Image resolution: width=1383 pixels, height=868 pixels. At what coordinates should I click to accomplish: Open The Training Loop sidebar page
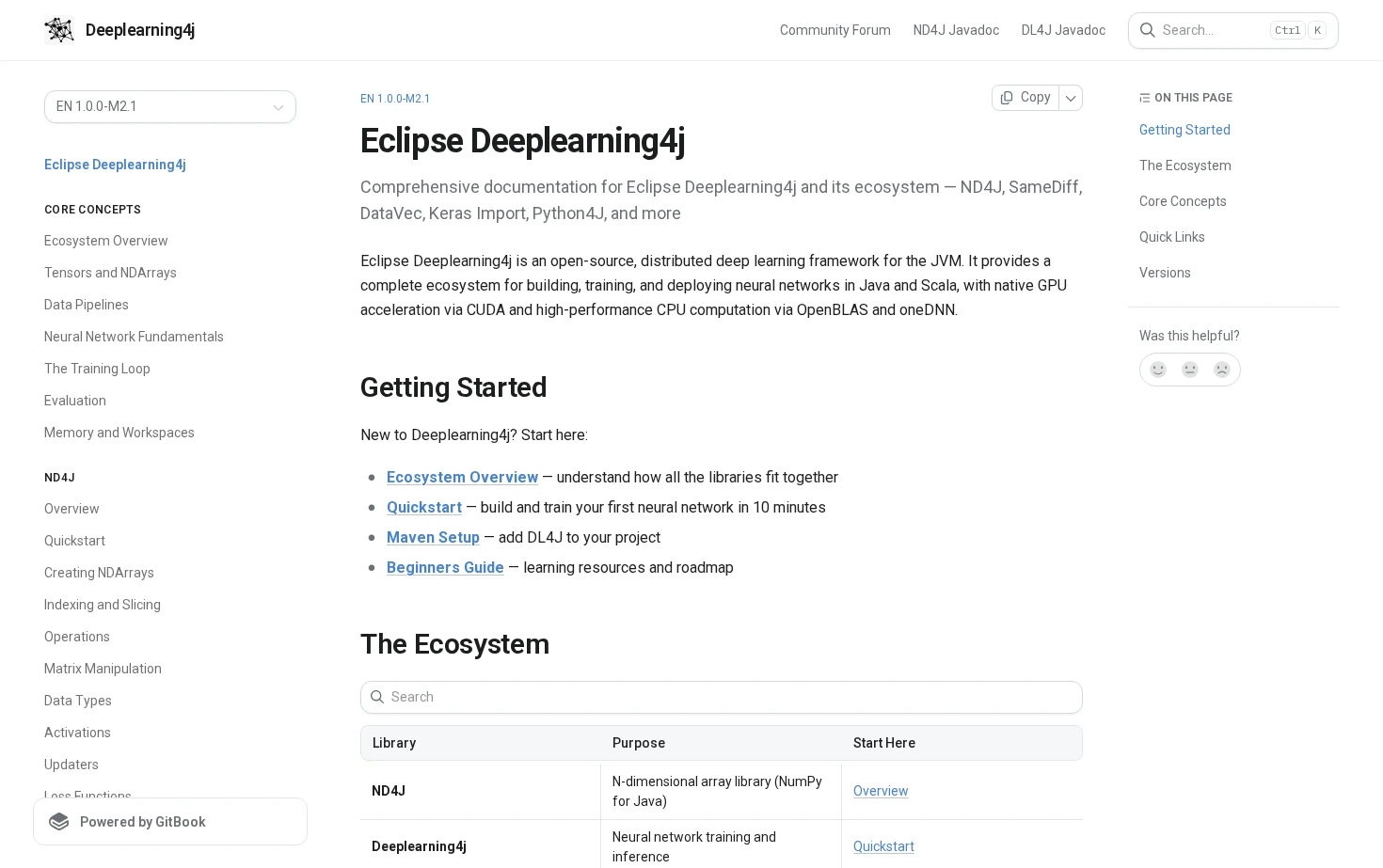click(97, 369)
